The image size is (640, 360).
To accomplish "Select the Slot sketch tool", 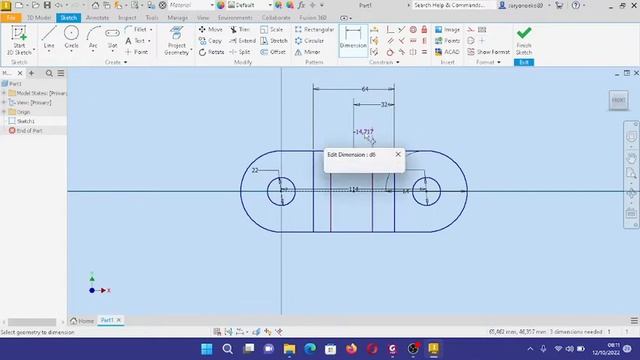I will tap(112, 38).
